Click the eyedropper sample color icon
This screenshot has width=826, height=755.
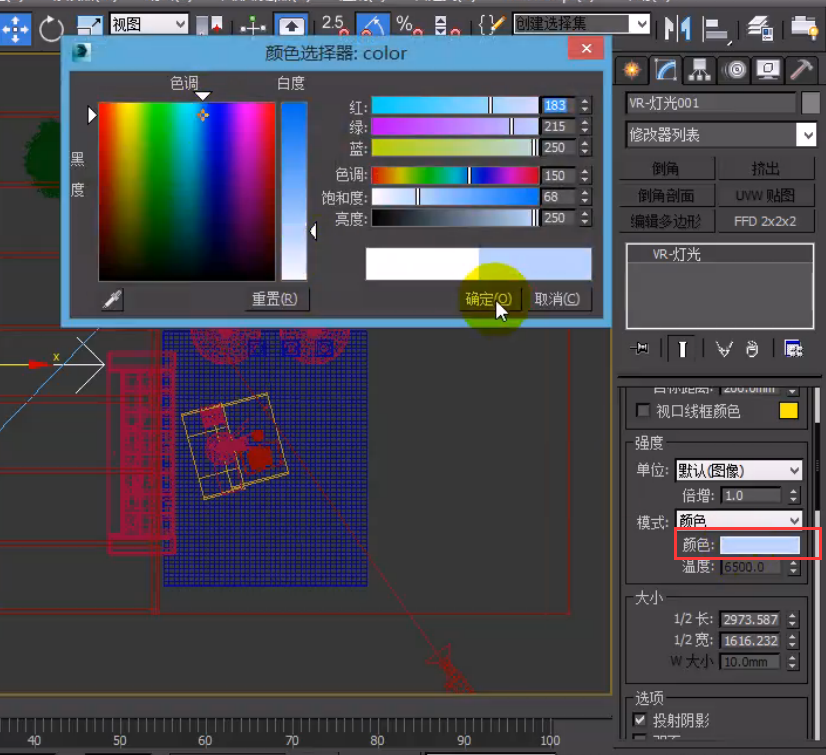(112, 299)
